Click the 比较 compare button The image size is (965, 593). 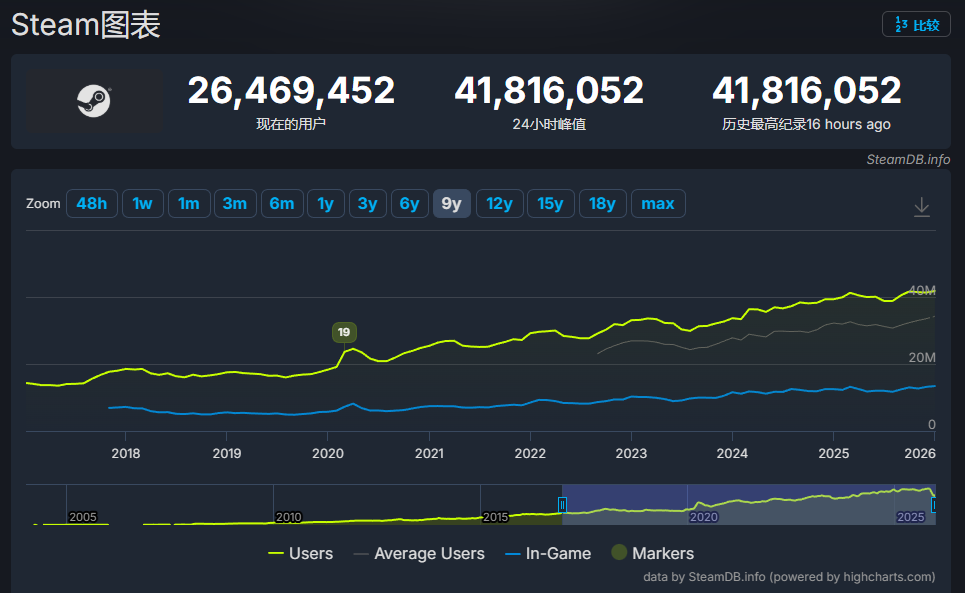(916, 25)
